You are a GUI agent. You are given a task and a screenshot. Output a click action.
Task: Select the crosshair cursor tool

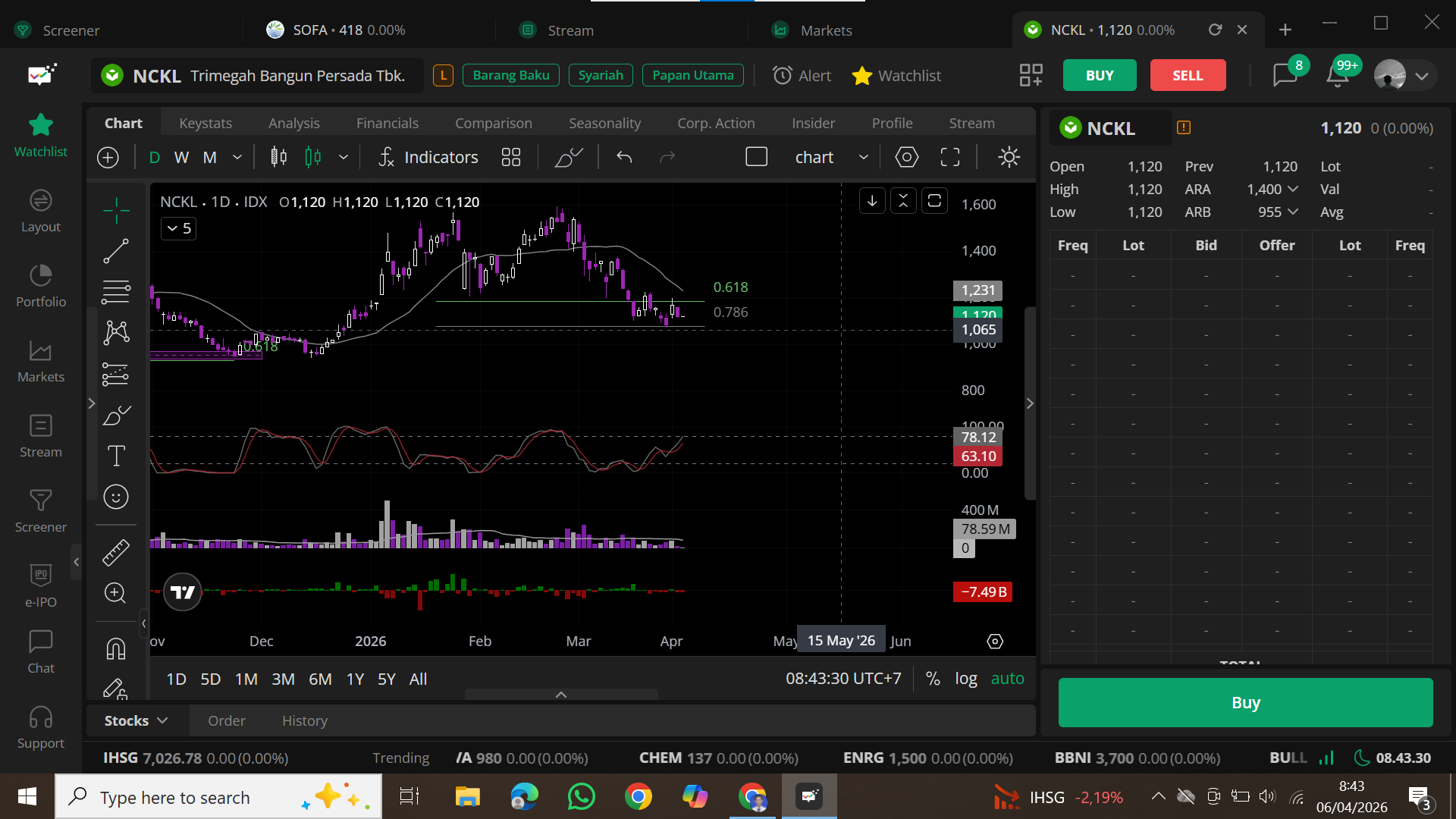[116, 210]
